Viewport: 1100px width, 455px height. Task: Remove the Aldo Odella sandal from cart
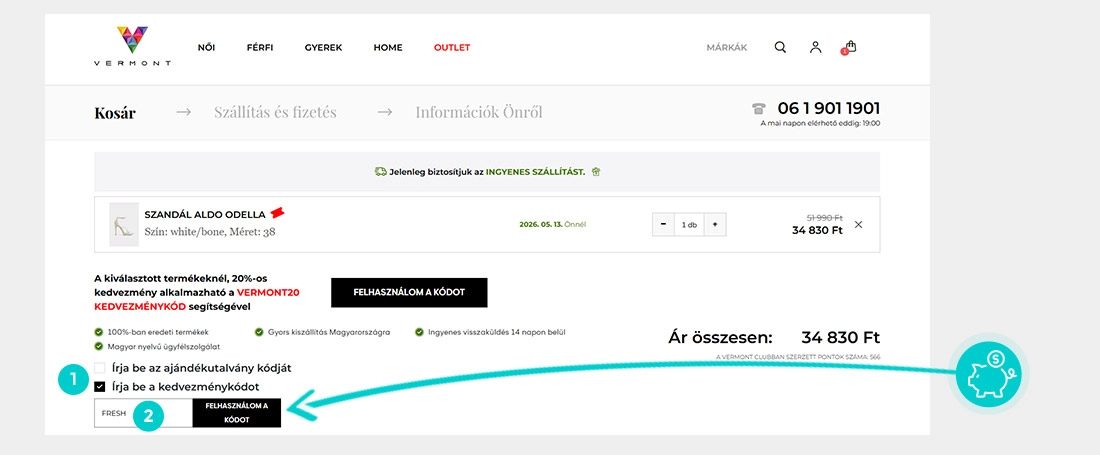click(x=859, y=224)
